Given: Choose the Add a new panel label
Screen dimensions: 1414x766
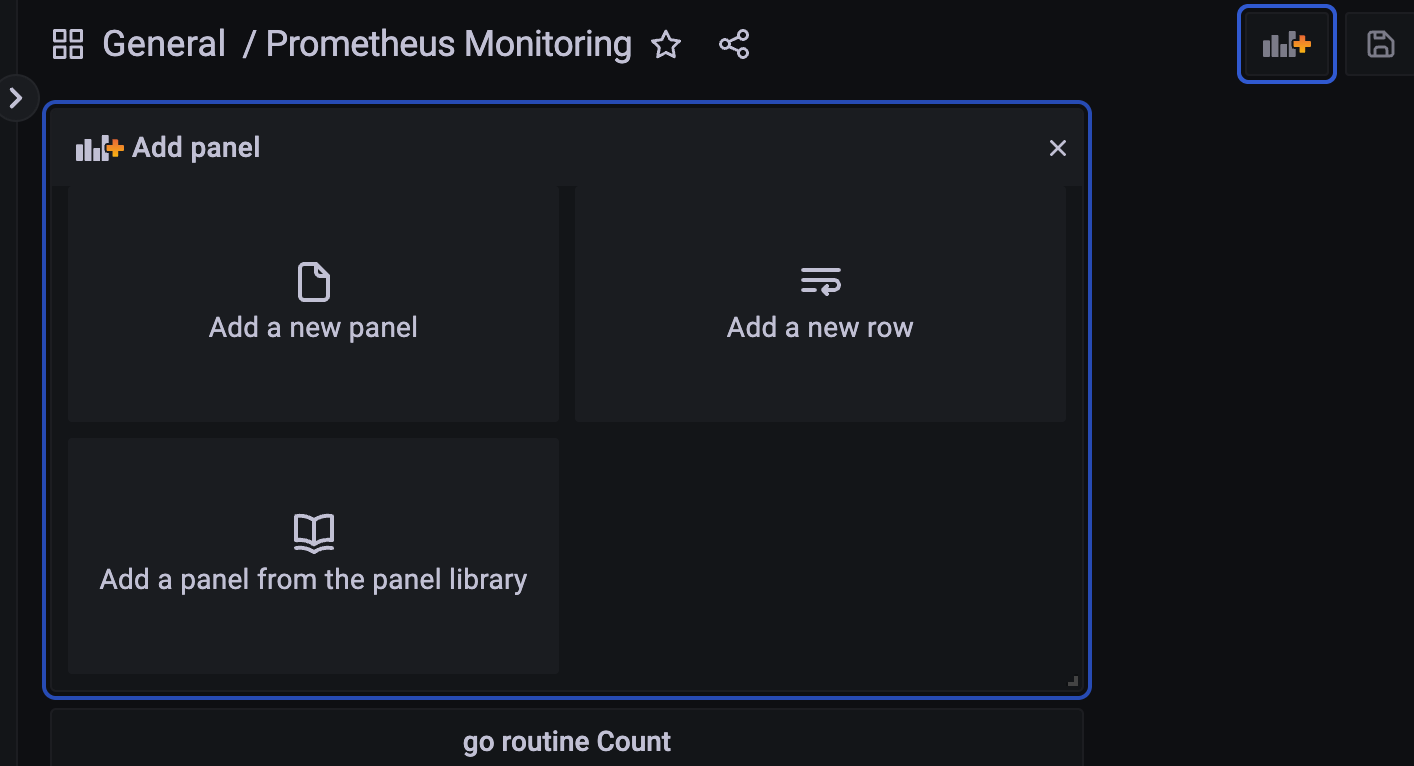Looking at the screenshot, I should [x=313, y=328].
